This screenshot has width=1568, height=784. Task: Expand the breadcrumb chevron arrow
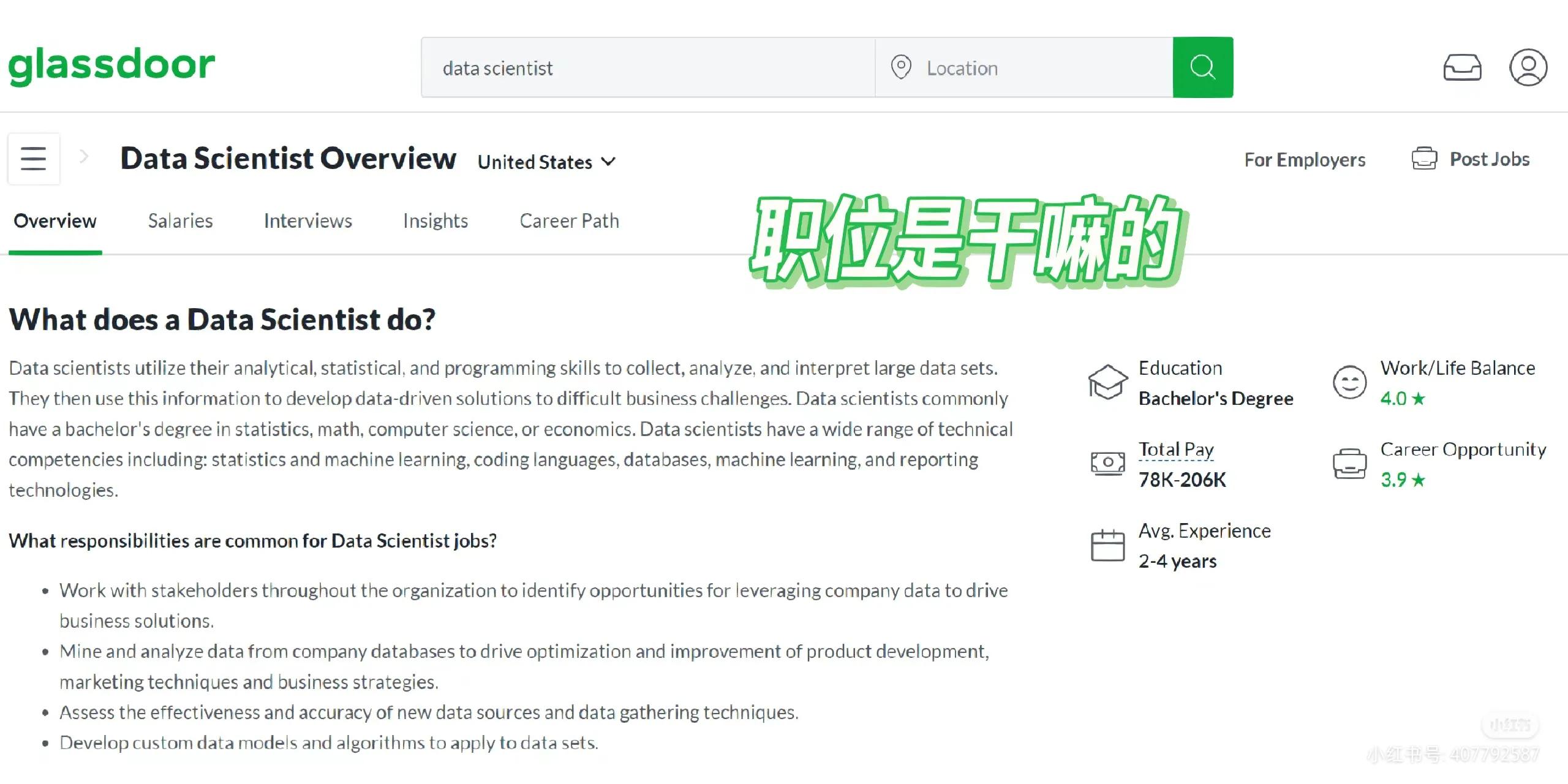(x=85, y=157)
